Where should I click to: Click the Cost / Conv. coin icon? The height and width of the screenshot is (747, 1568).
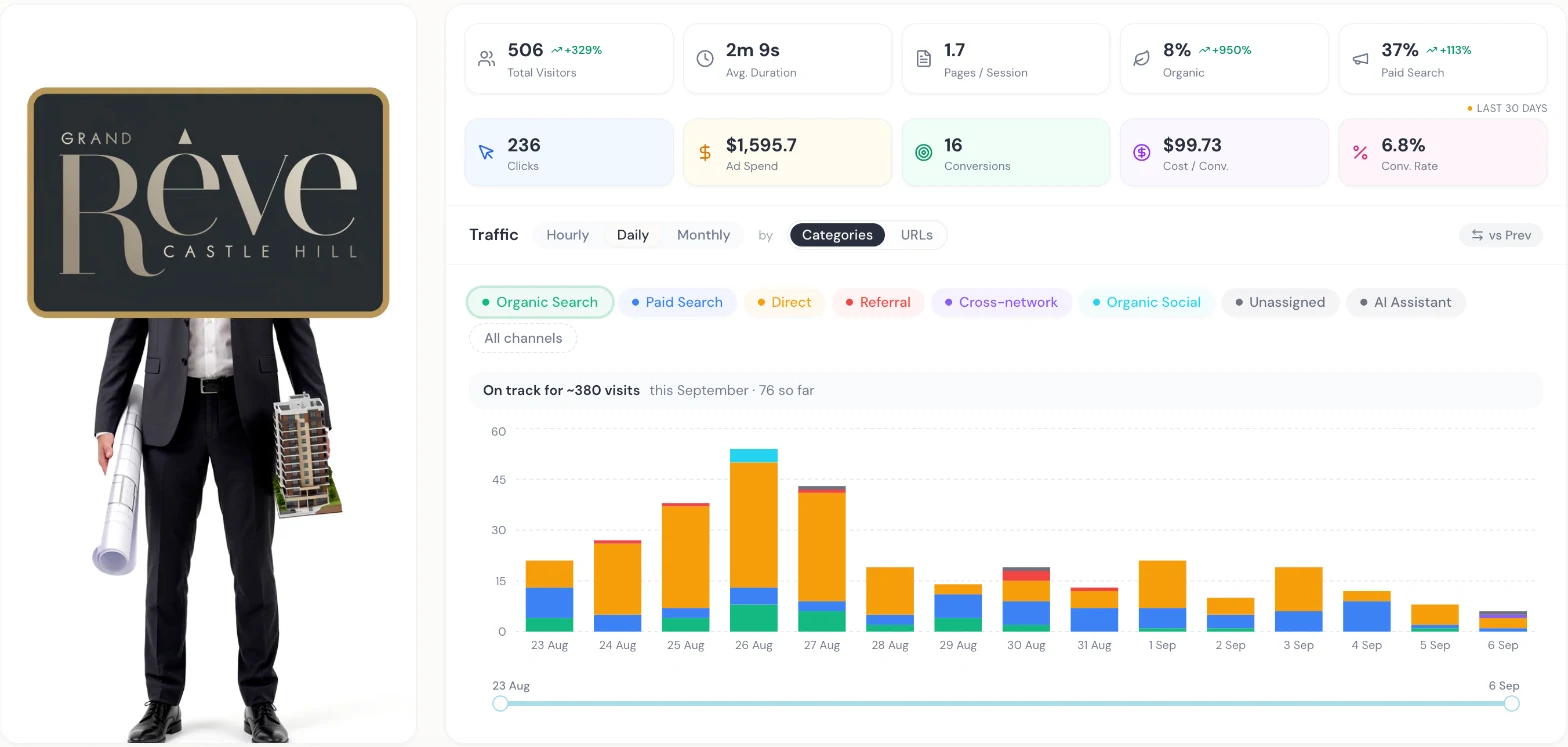[x=1141, y=153]
